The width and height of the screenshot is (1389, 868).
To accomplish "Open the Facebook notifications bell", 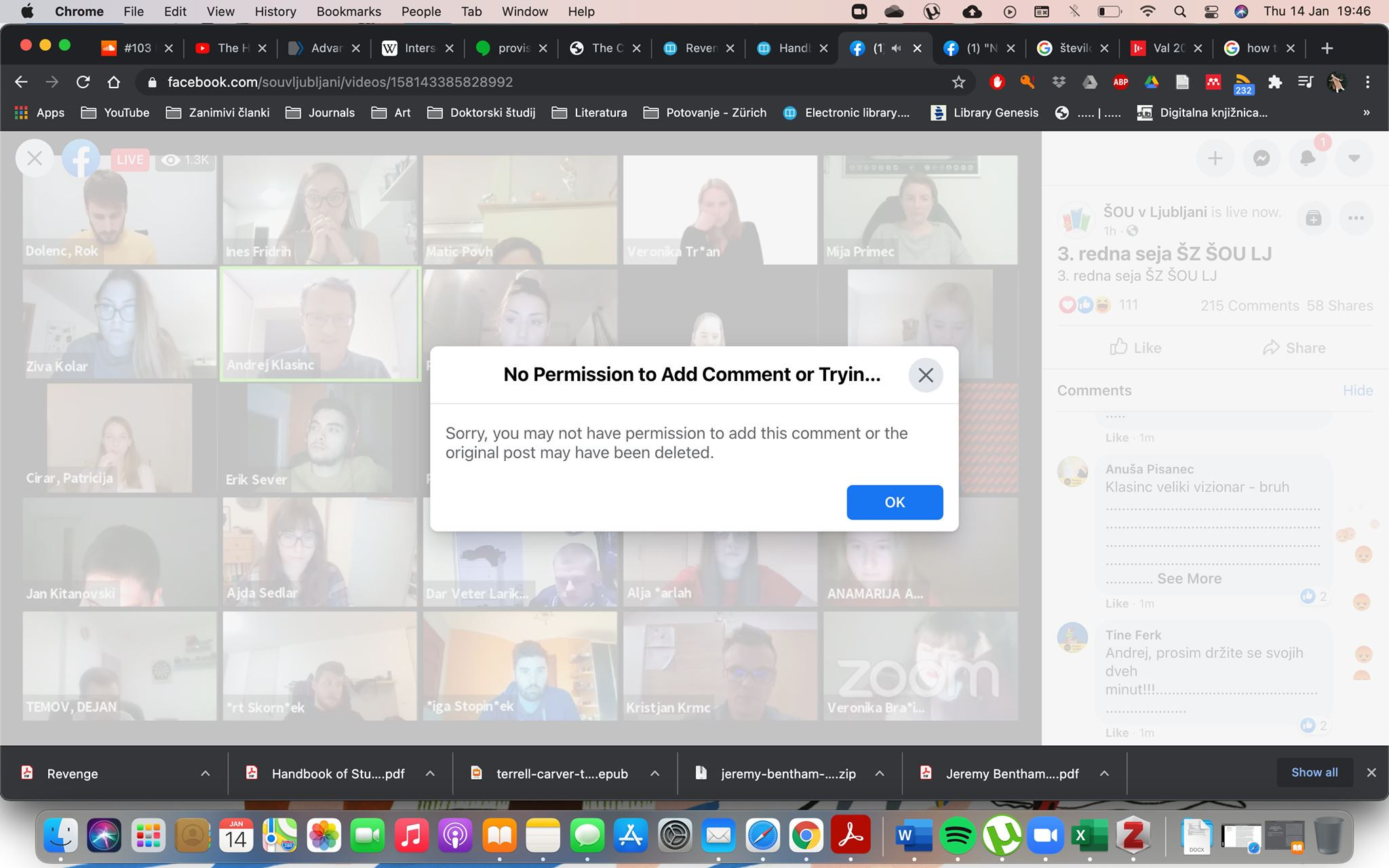I will (x=1307, y=159).
